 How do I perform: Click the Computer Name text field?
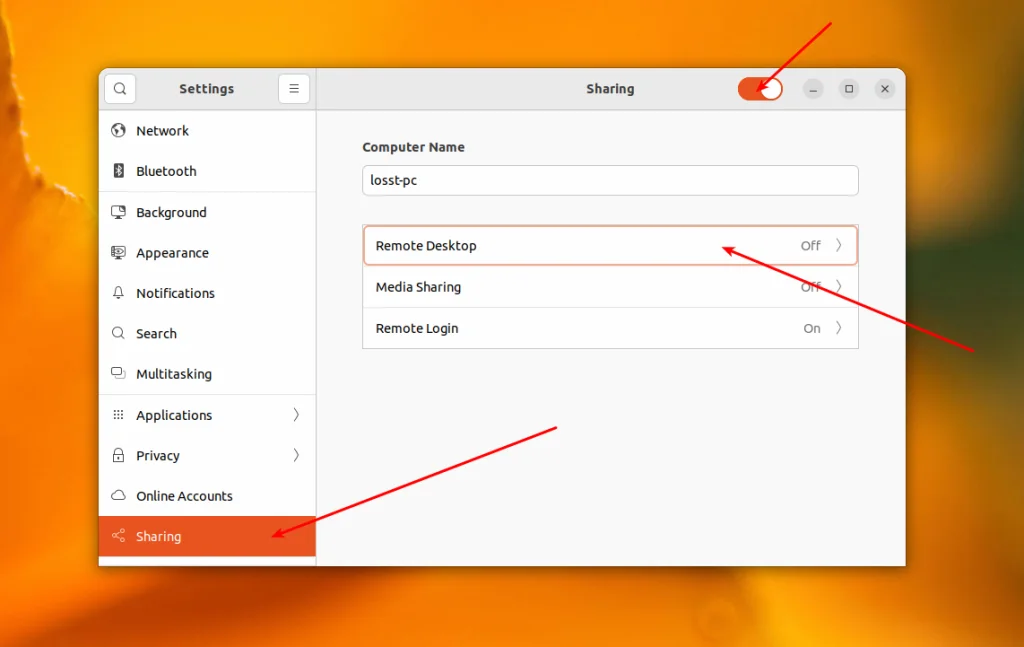coord(610,180)
